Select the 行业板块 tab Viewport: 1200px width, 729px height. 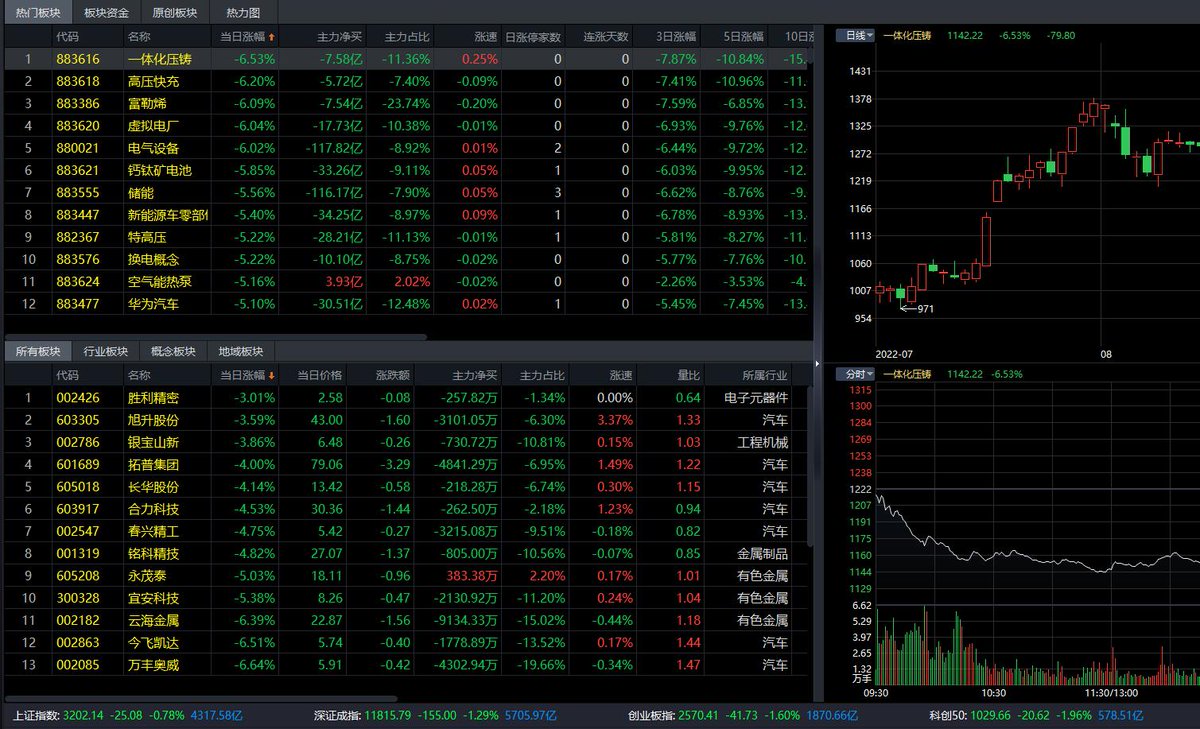tap(104, 351)
